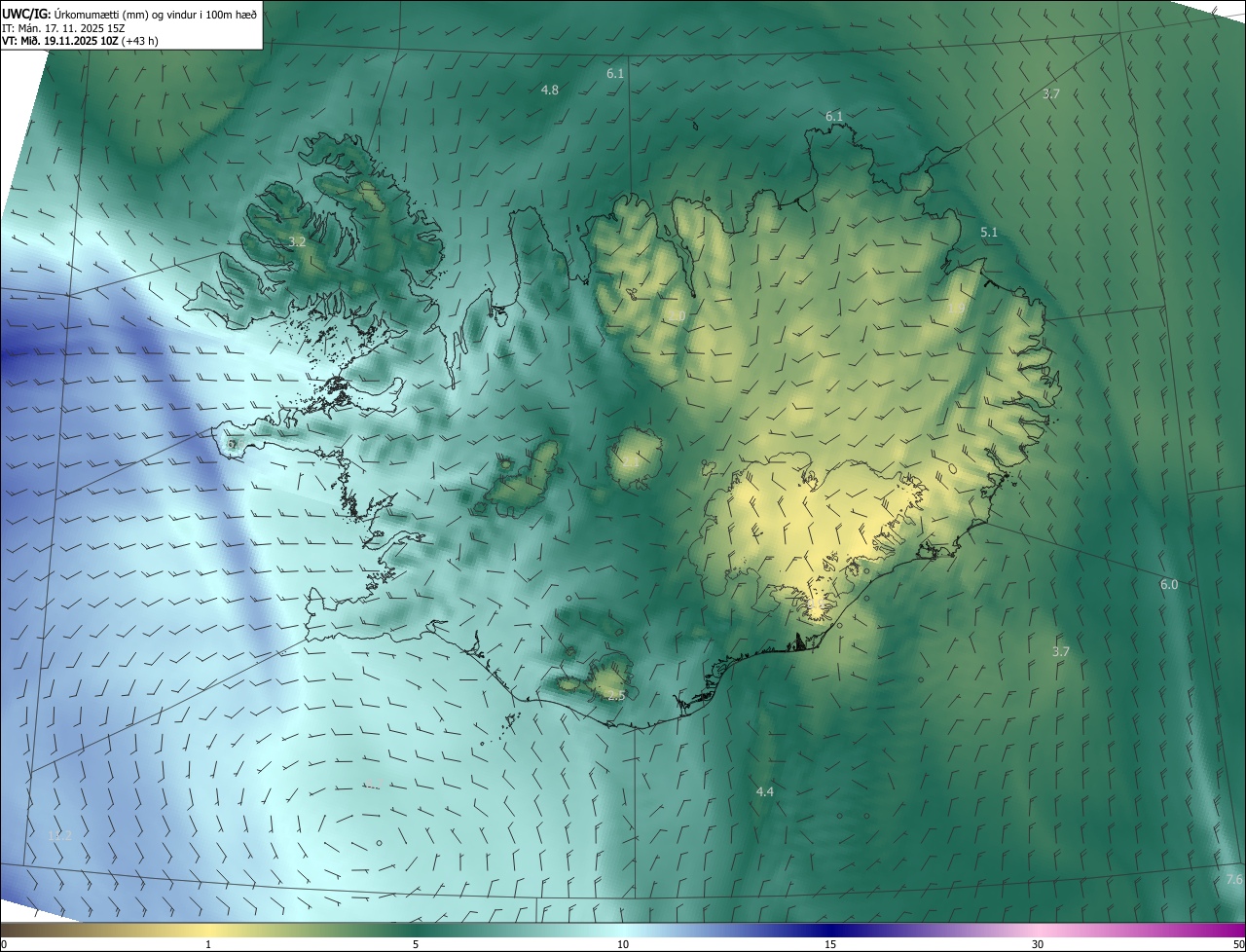Click the 6.0 value label on the map

1169,584
